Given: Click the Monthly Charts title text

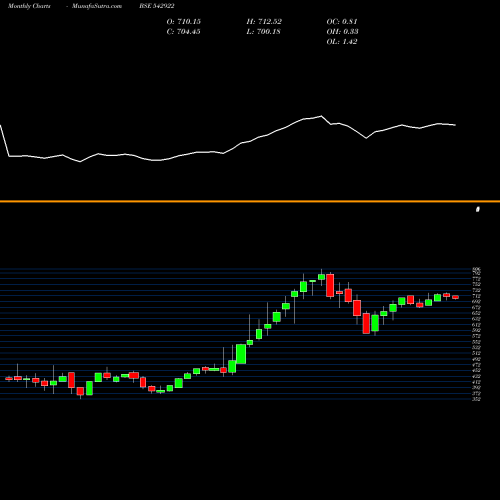Looking at the screenshot, I should click(29, 6).
